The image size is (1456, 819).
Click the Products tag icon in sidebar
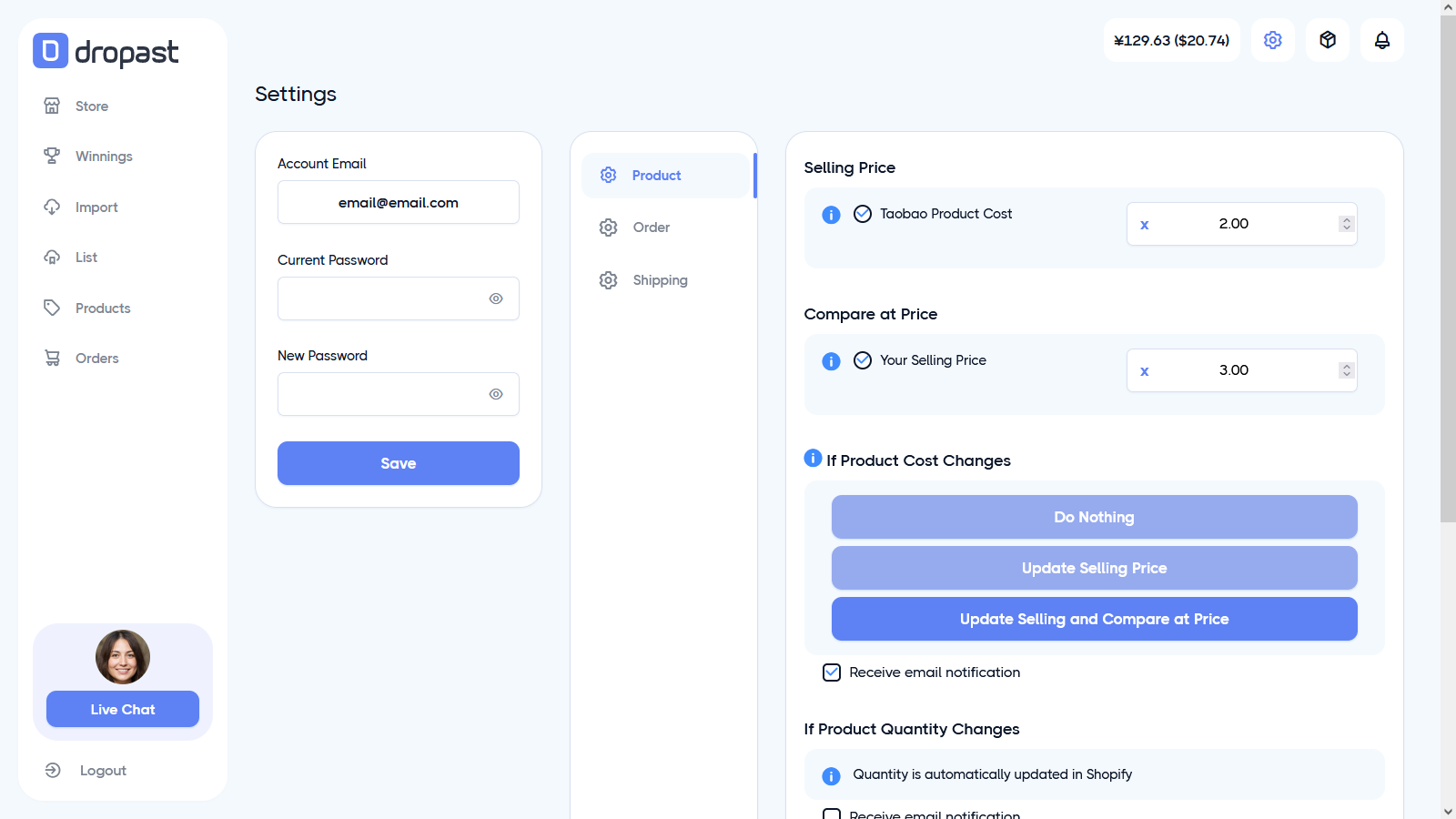(x=52, y=308)
